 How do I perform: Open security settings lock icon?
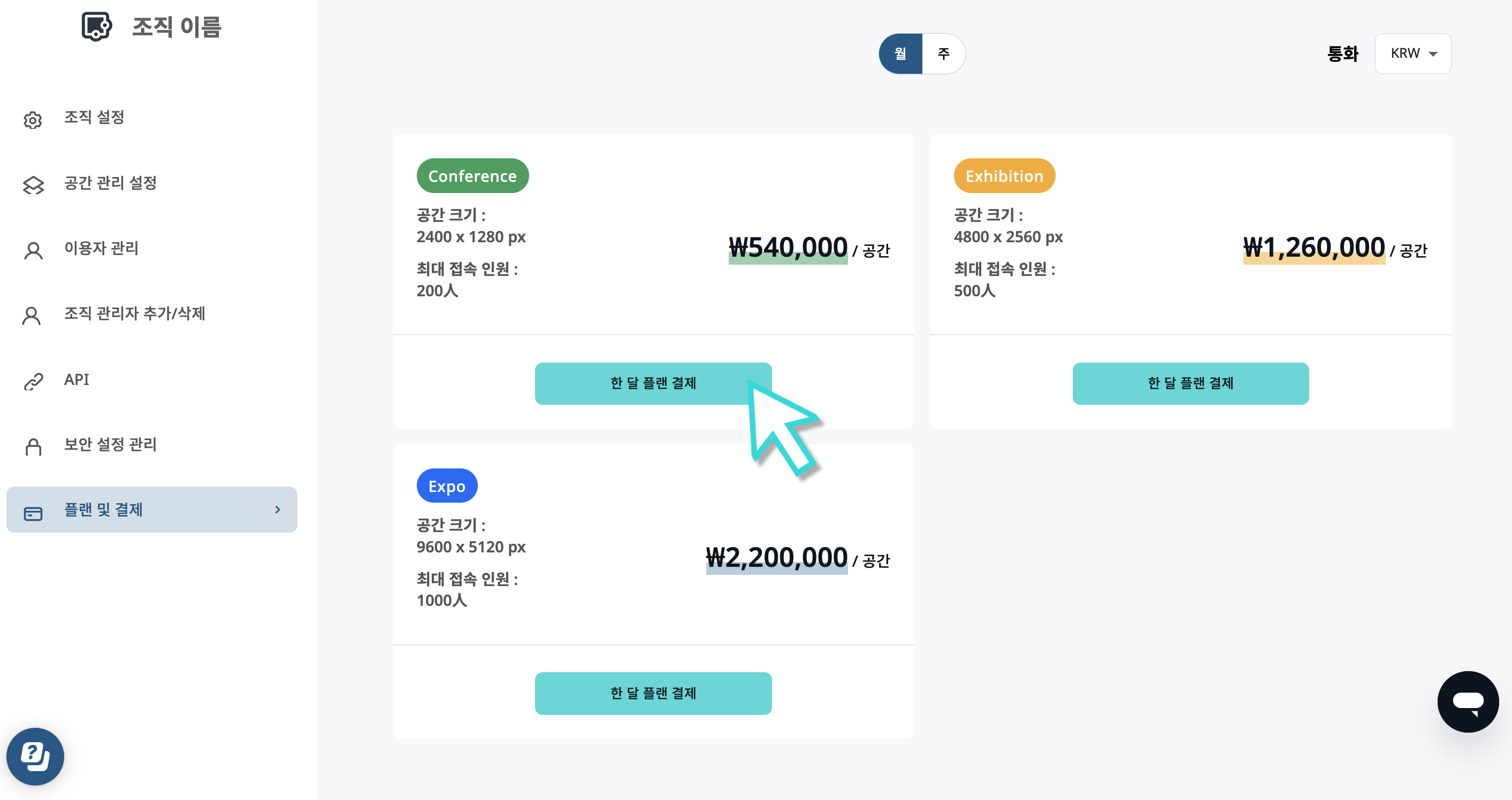tap(34, 447)
